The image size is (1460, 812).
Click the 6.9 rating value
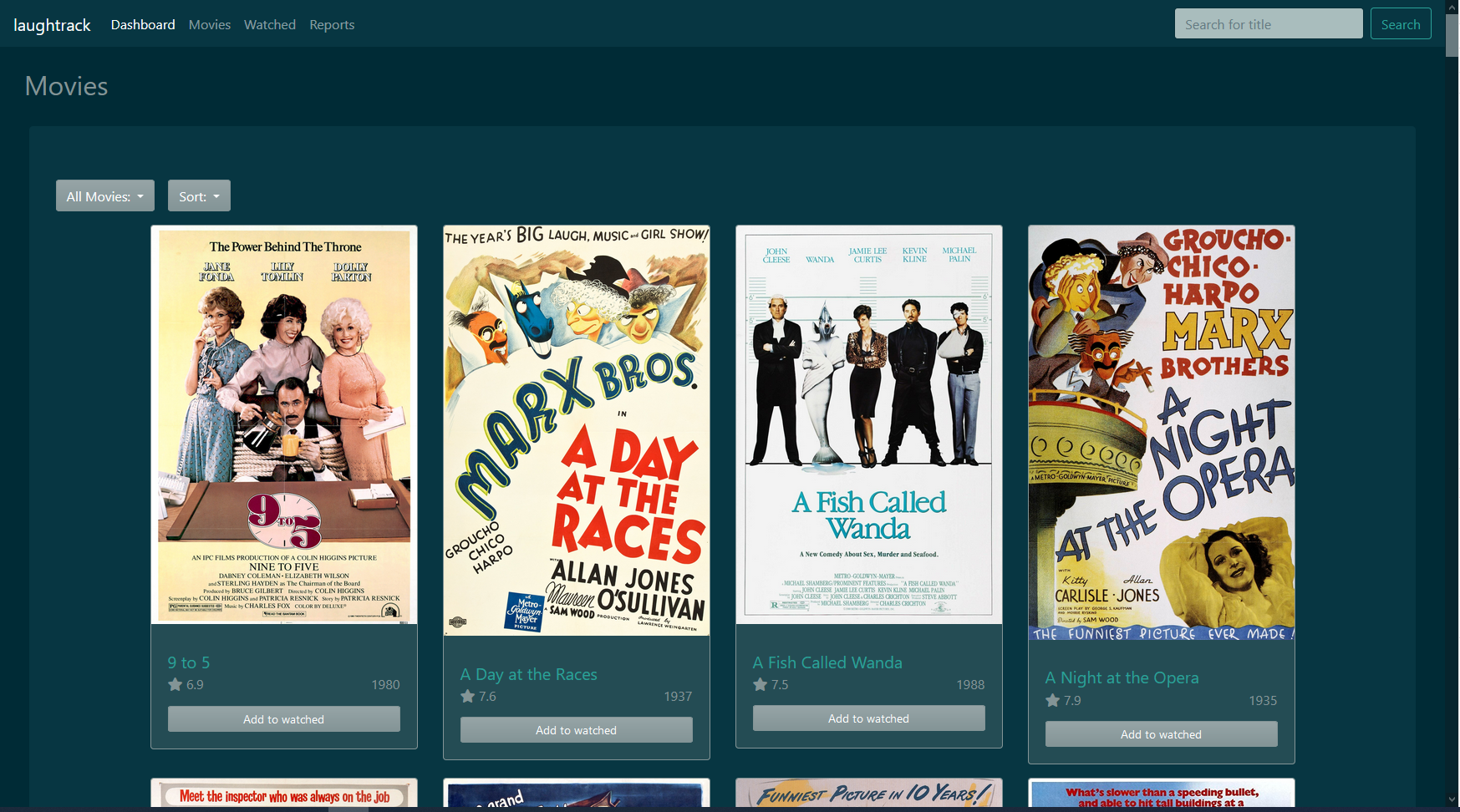coord(195,684)
